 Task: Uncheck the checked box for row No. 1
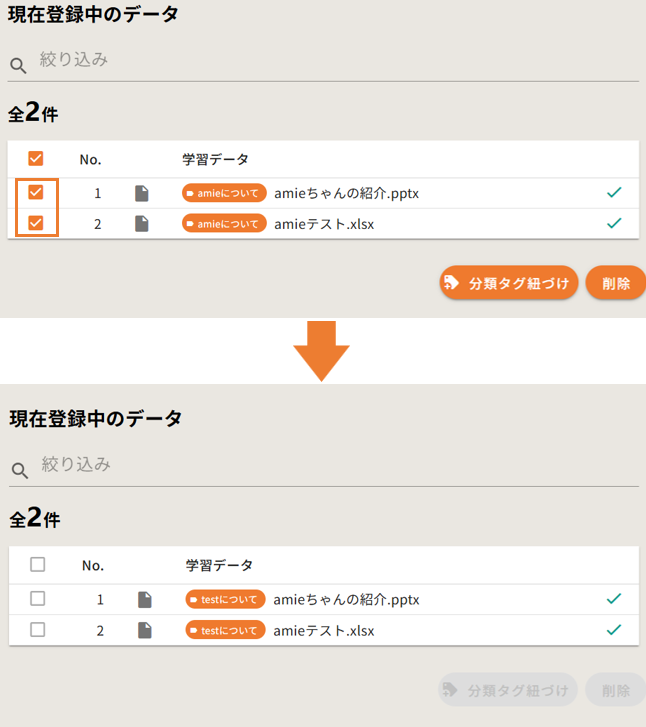tap(36, 193)
